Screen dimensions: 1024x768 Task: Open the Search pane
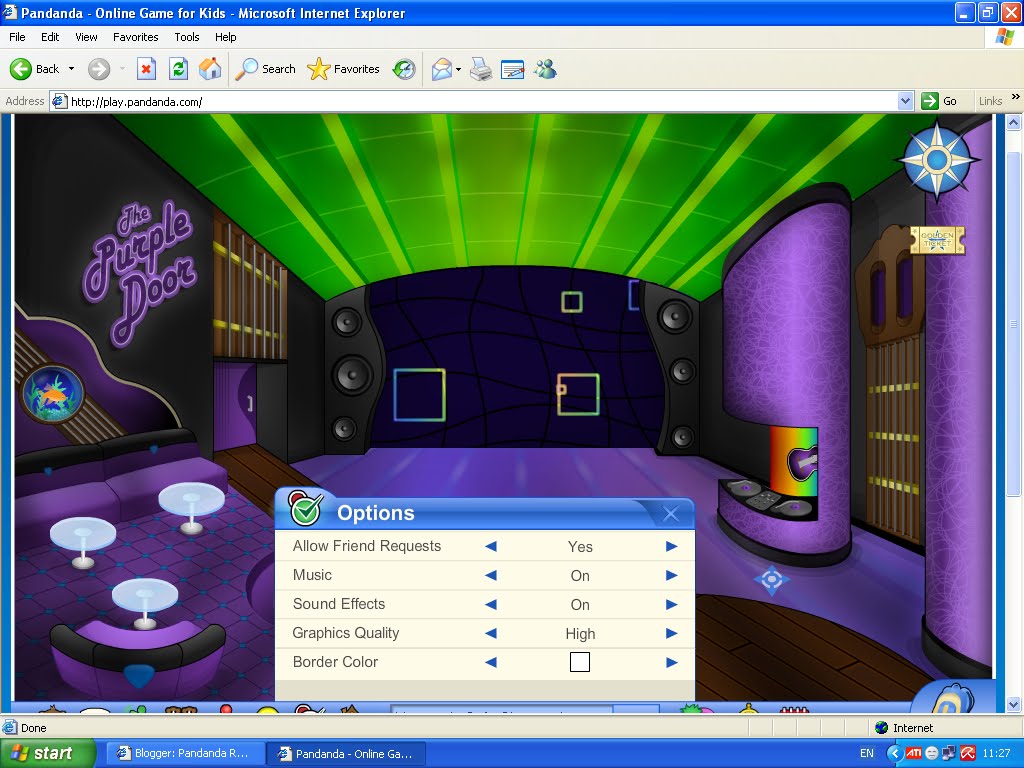click(x=266, y=69)
